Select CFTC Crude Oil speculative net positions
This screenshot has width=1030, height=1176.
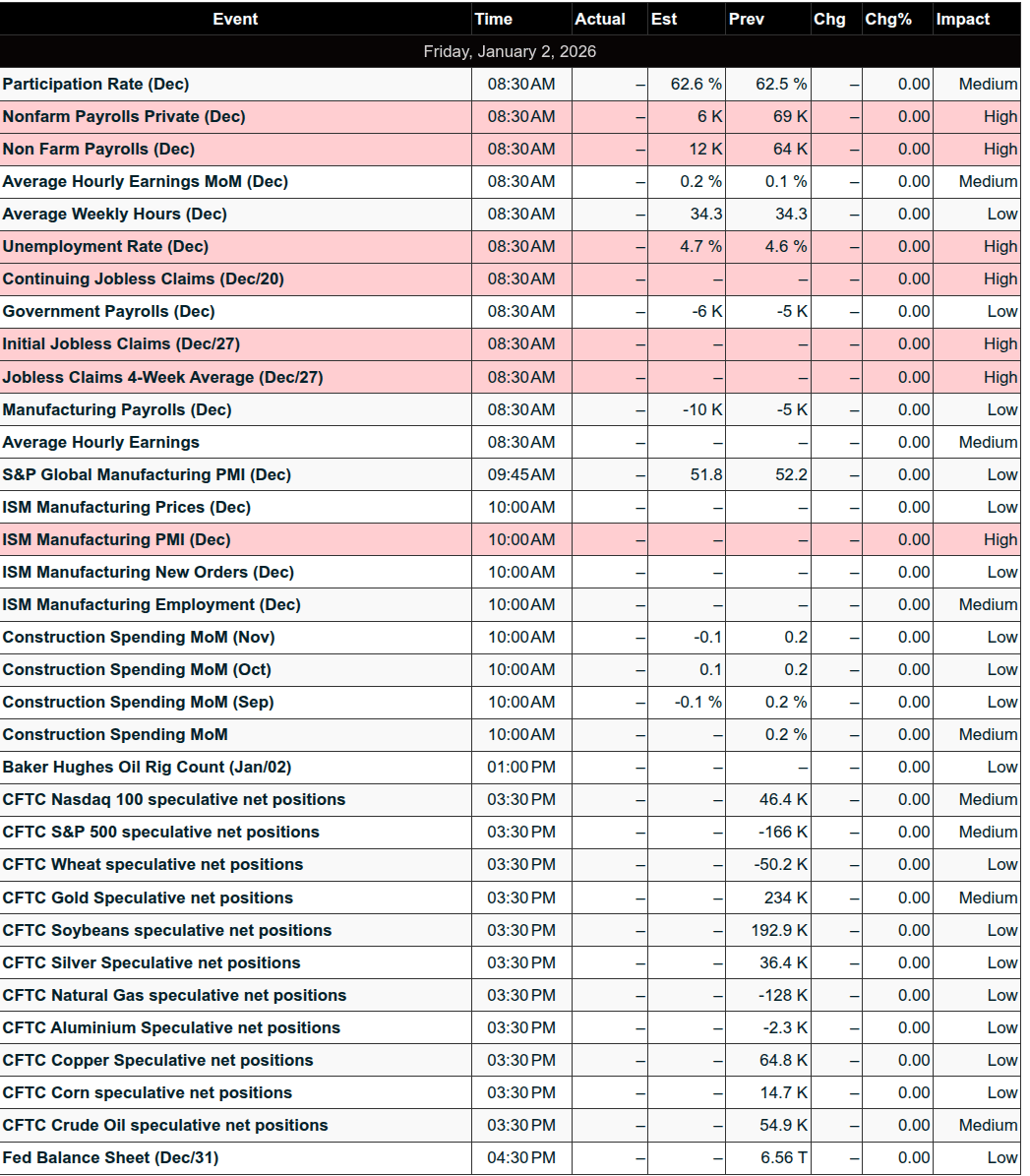point(165,1125)
